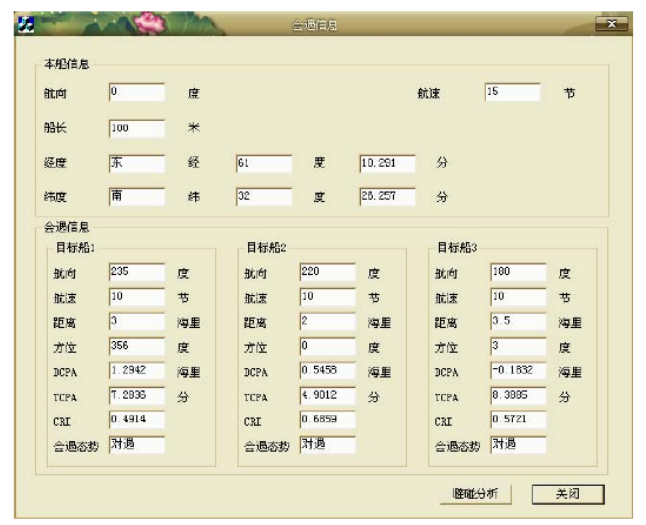The height and width of the screenshot is (525, 646).
Task: Click latitude degrees field showing 32
Action: pos(264,196)
